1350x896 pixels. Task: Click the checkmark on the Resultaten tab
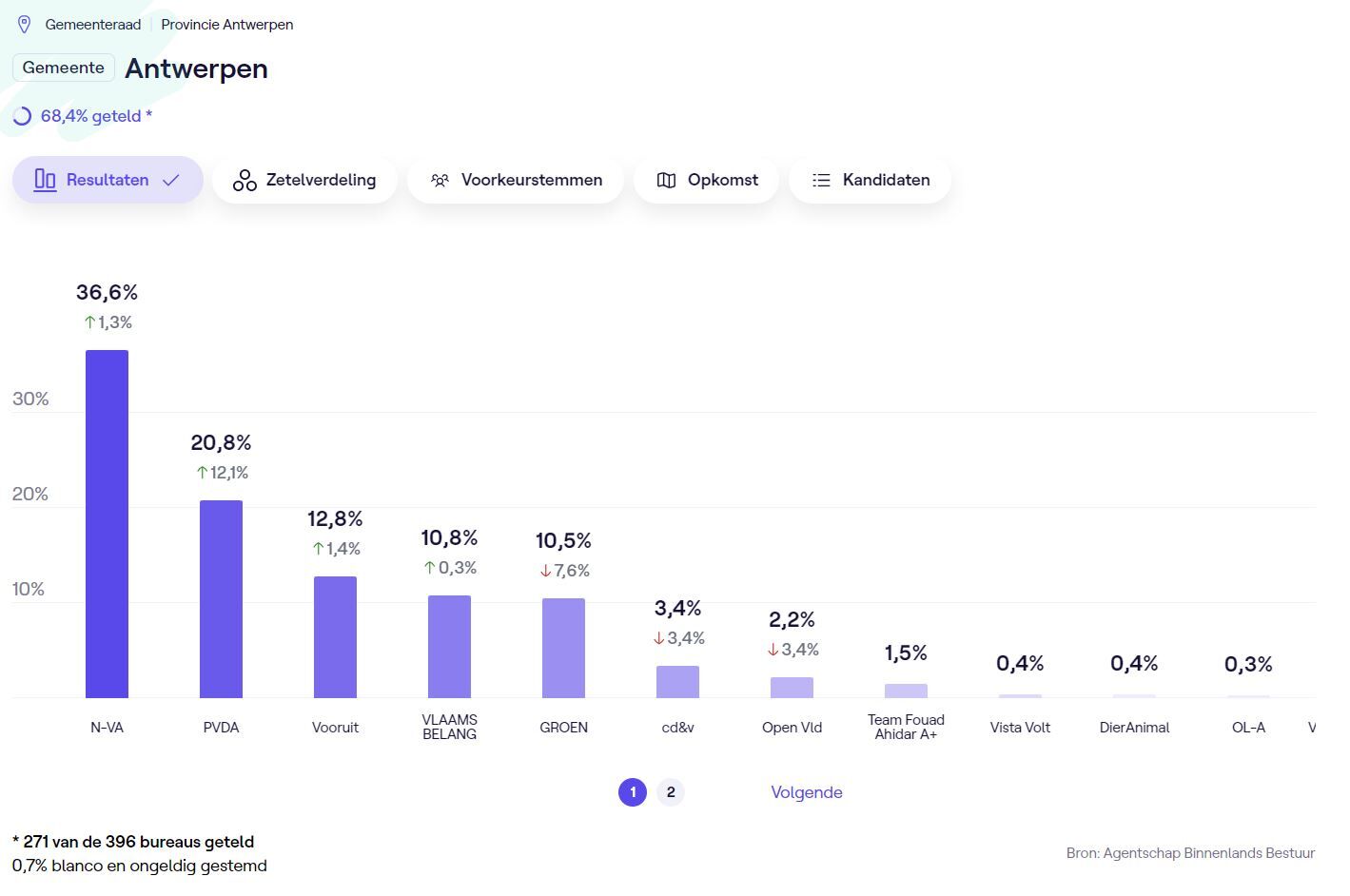tap(171, 180)
